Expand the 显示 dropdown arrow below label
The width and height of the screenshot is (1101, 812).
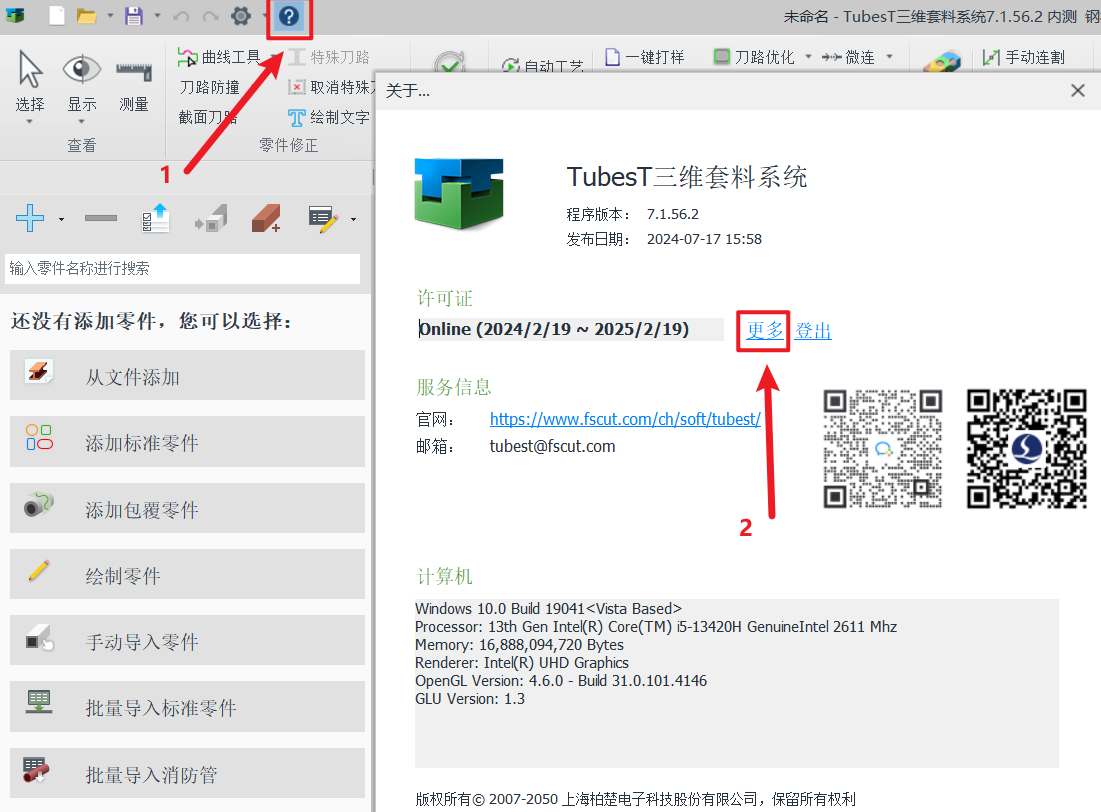point(81,122)
